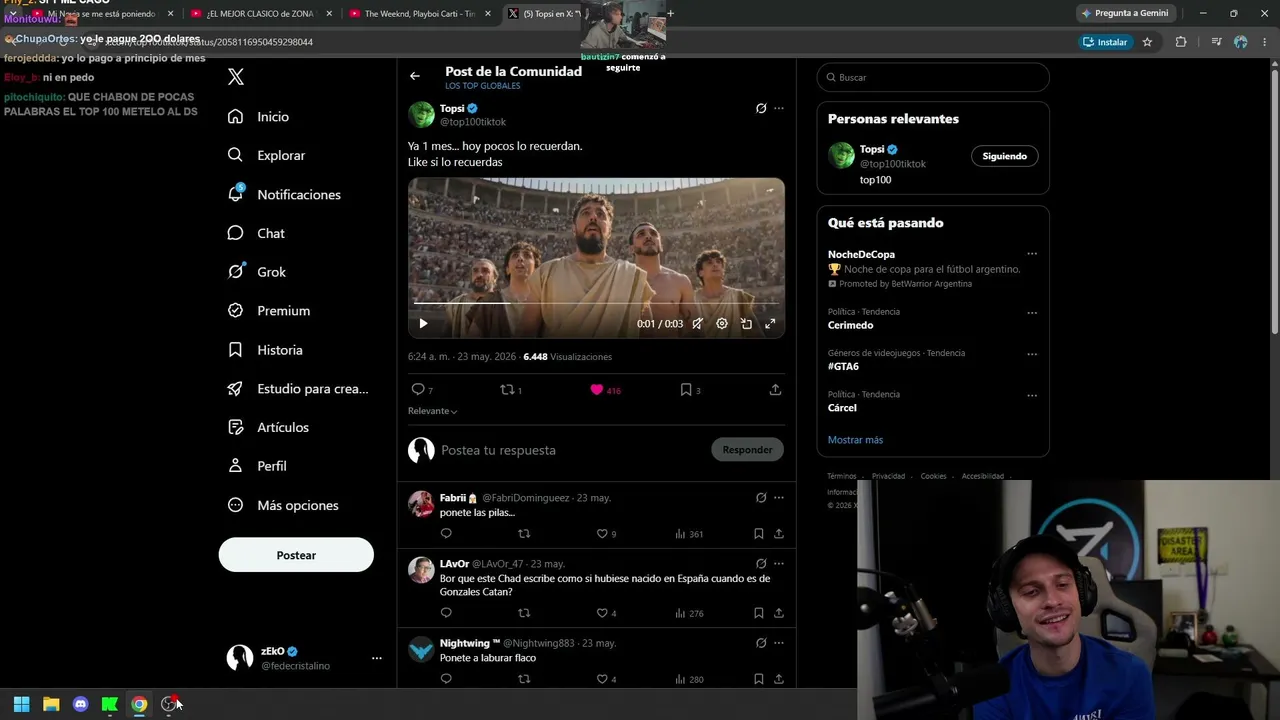Click the Grok icon on Topsi's post
Image resolution: width=1280 pixels, height=720 pixels.
tap(761, 108)
